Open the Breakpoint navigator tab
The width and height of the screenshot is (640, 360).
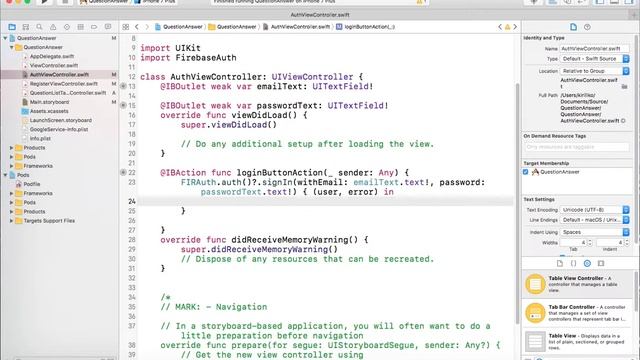click(x=94, y=27)
